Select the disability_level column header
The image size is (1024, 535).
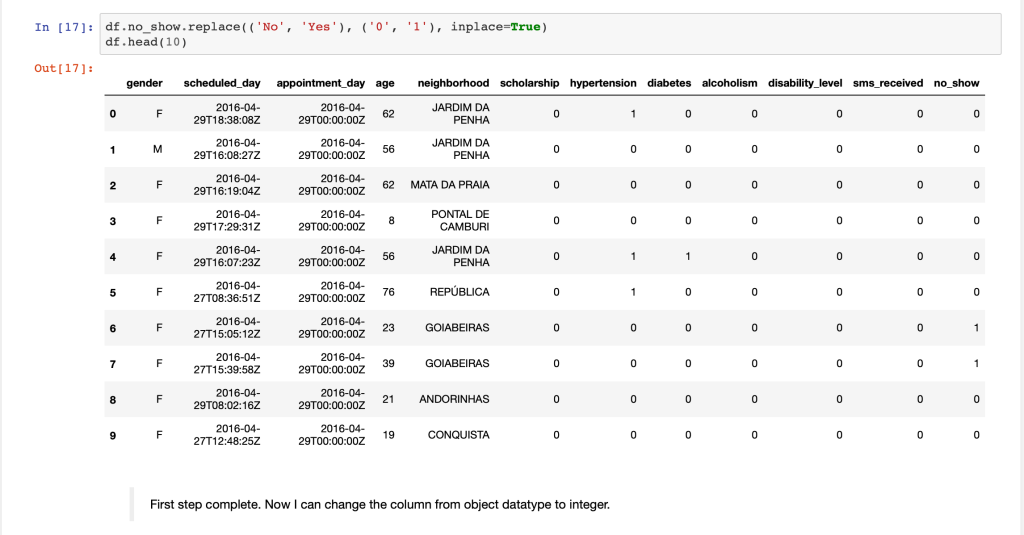pos(805,83)
